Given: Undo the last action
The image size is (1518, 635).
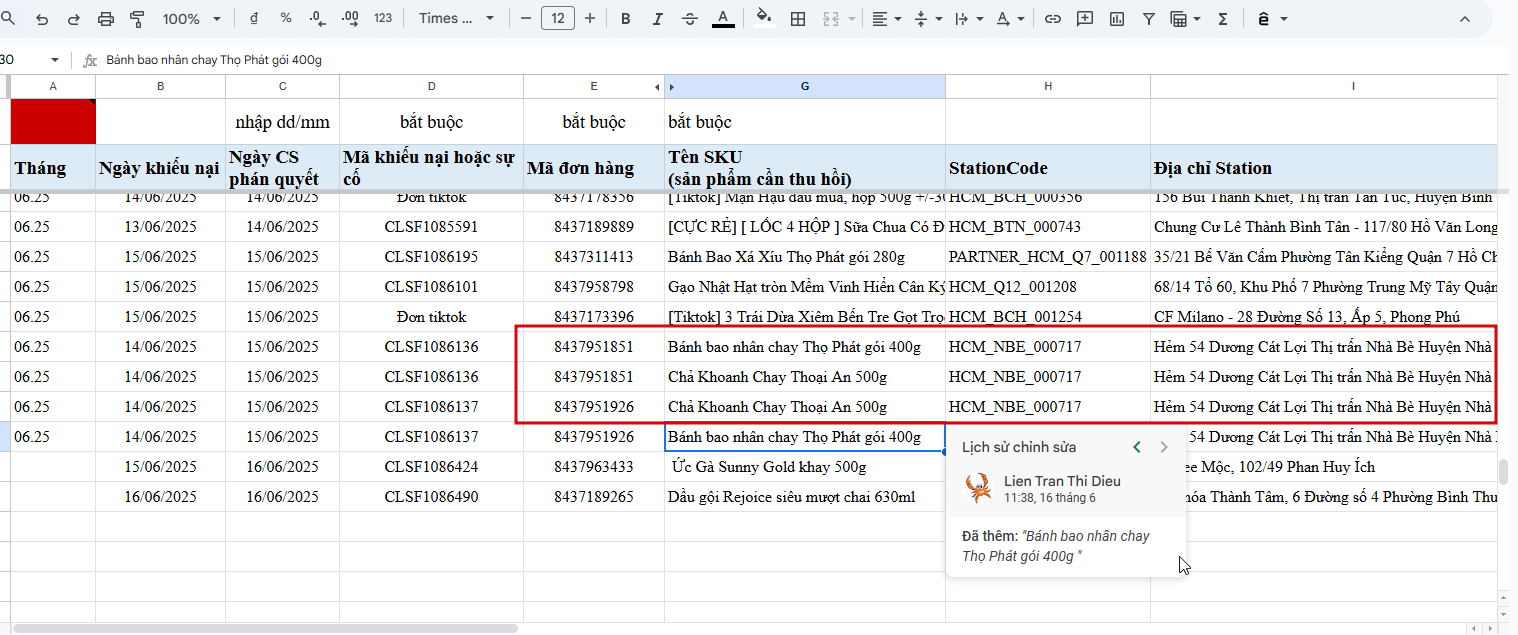Looking at the screenshot, I should pyautogui.click(x=42, y=19).
